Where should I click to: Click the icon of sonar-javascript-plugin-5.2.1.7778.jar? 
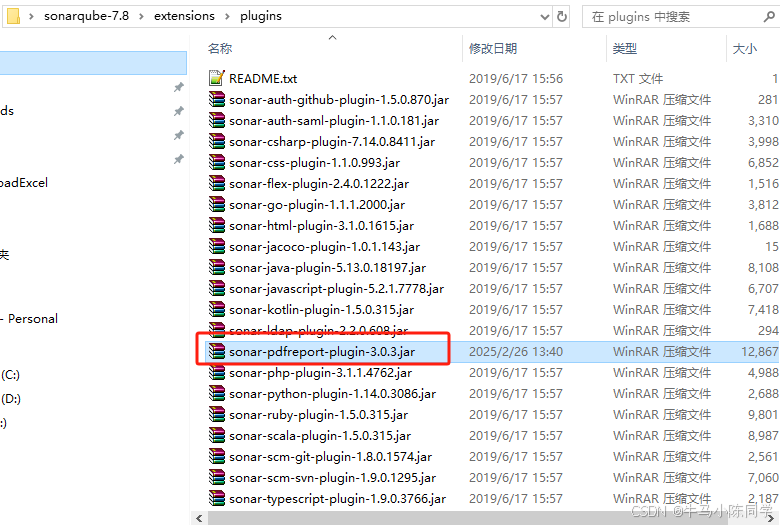[x=216, y=288]
